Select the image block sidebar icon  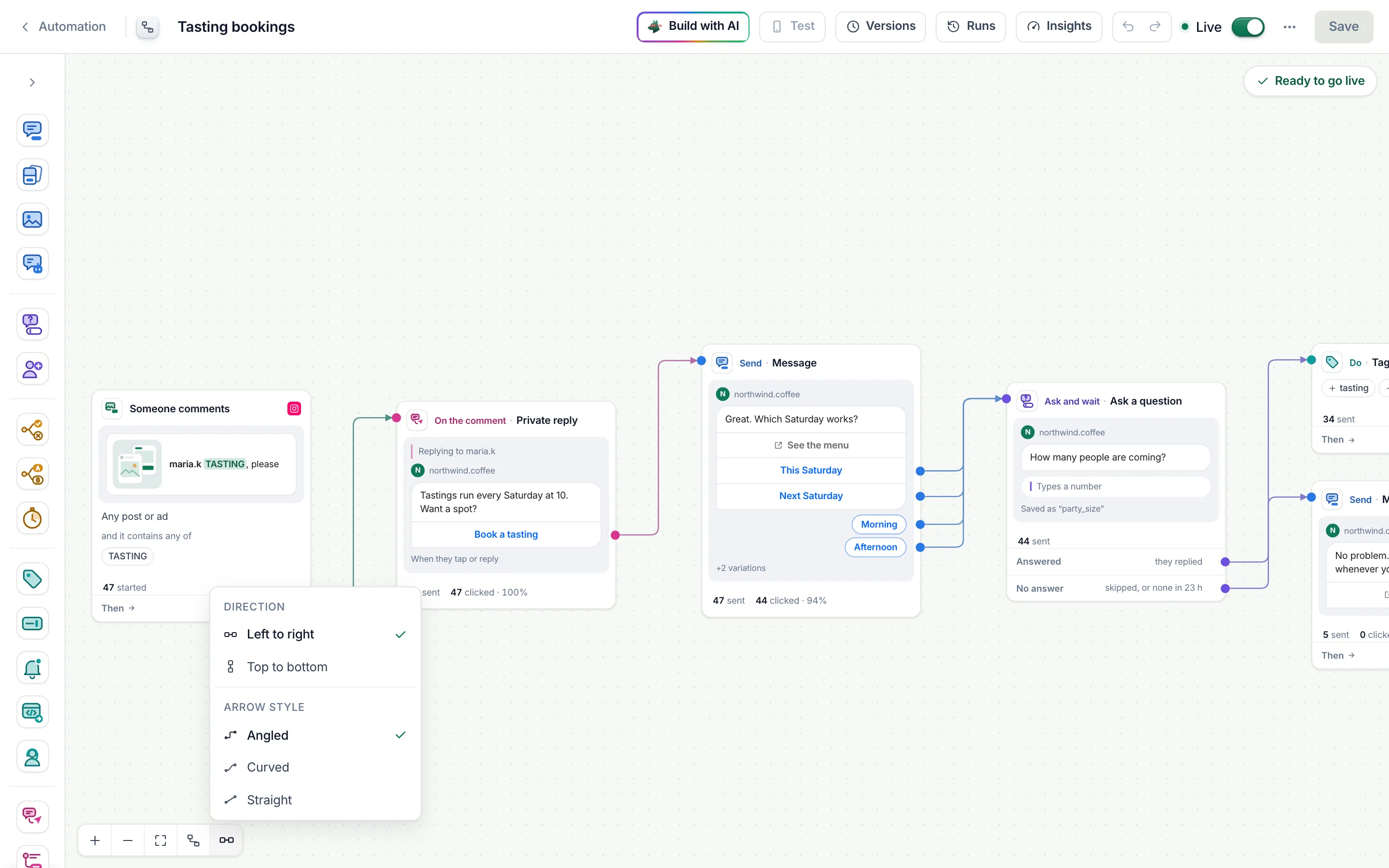coord(32,219)
